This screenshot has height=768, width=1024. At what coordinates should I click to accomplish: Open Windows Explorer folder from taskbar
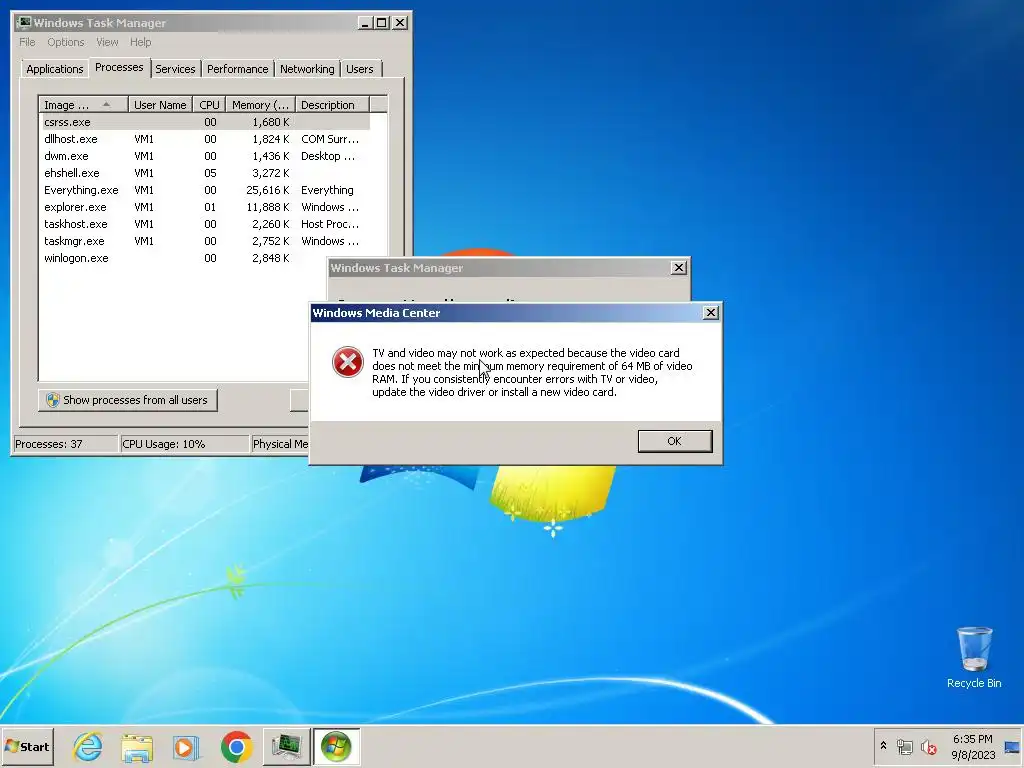[x=137, y=747]
